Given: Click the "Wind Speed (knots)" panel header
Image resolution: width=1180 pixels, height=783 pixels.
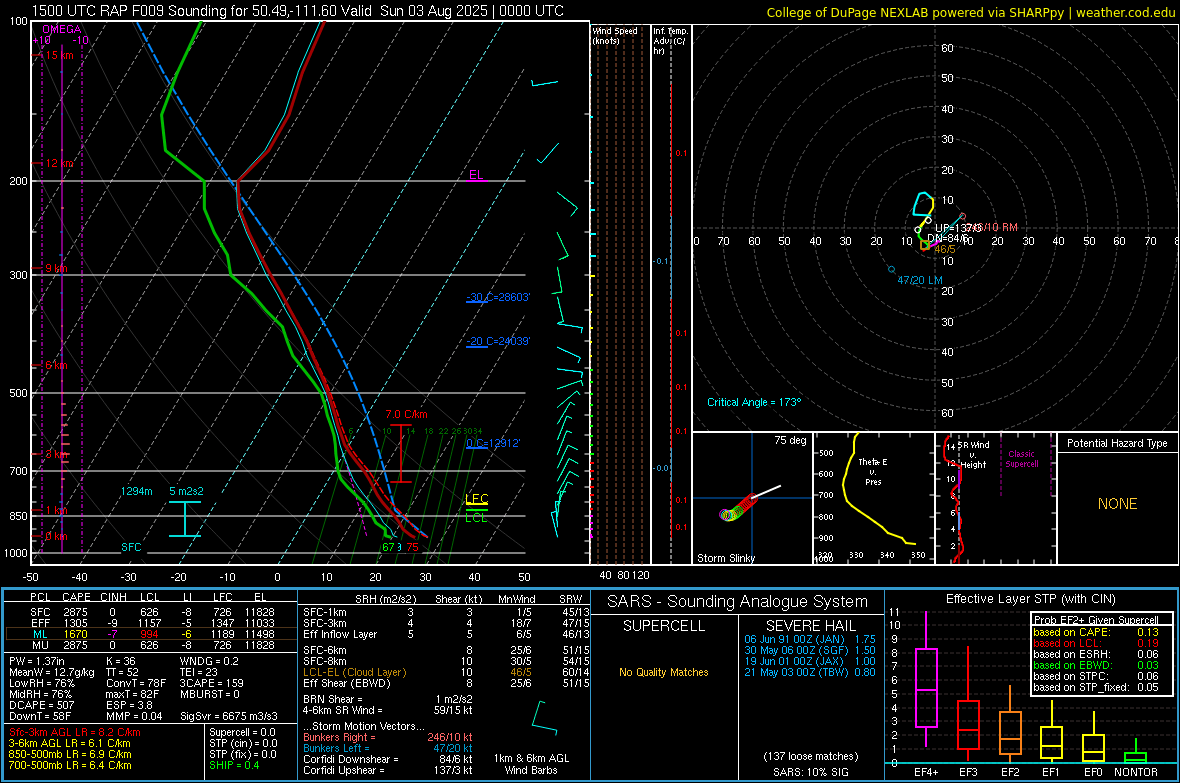Looking at the screenshot, I should (615, 35).
